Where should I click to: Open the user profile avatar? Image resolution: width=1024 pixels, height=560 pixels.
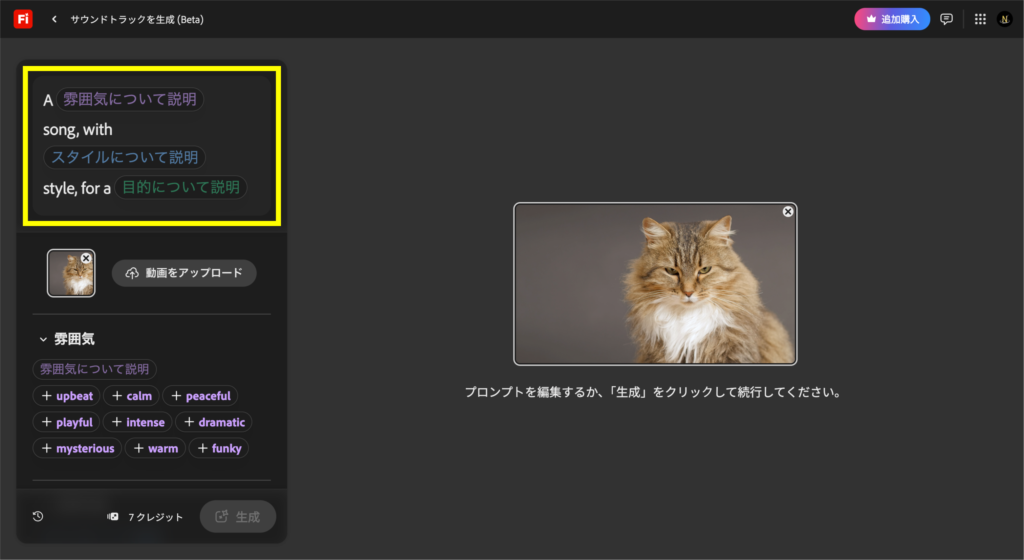click(x=1004, y=19)
